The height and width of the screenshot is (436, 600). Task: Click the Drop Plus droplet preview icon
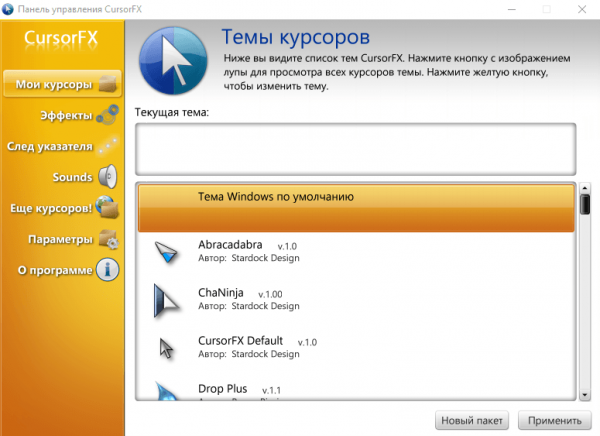pos(166,391)
